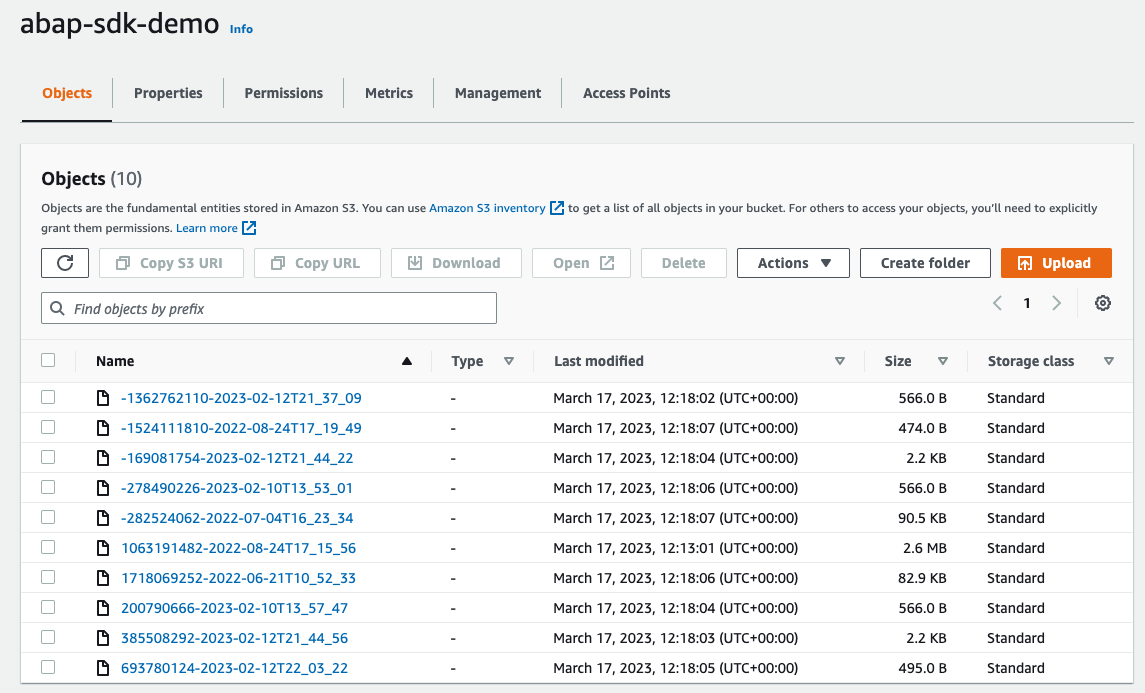
Task: Refresh the objects list
Action: pyautogui.click(x=64, y=262)
